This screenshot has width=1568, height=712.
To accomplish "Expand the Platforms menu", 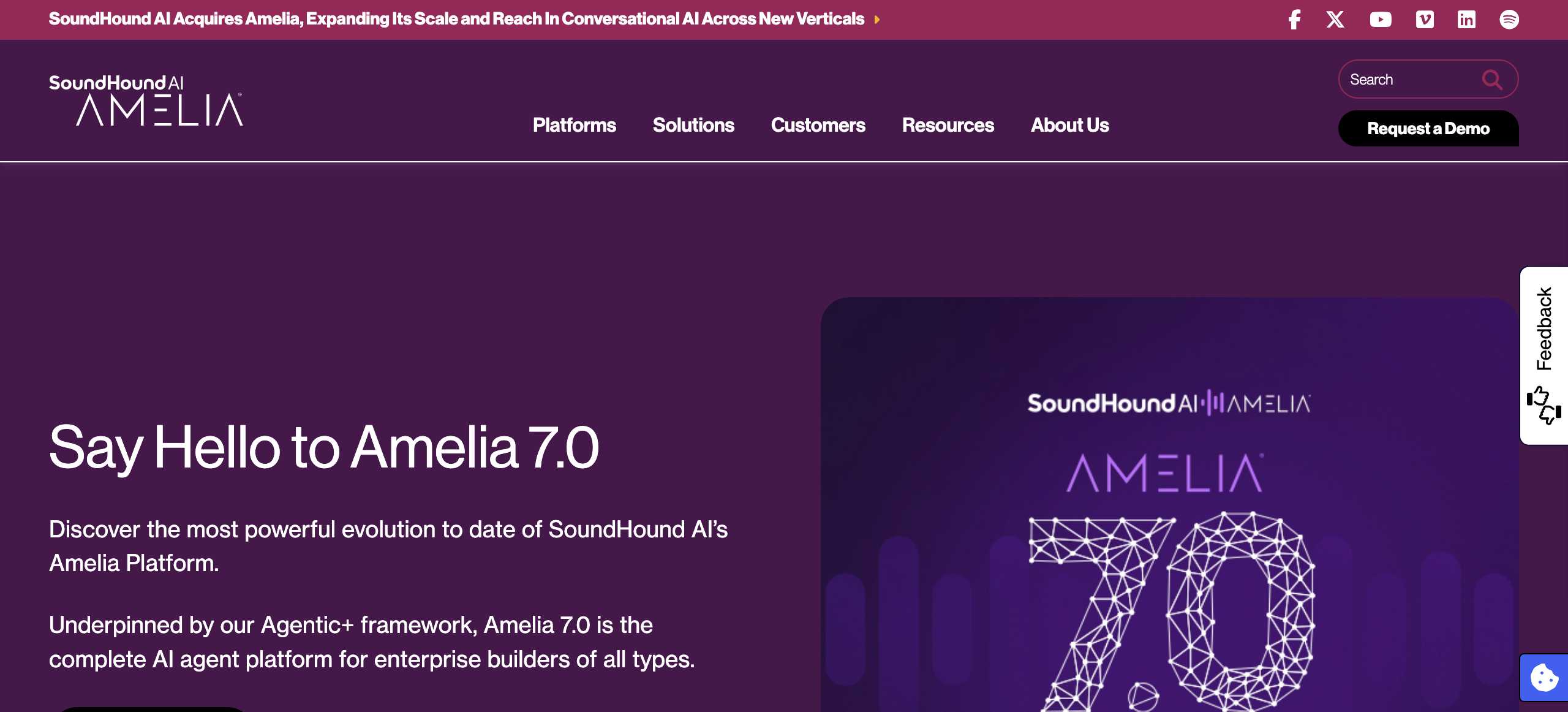I will [x=574, y=125].
